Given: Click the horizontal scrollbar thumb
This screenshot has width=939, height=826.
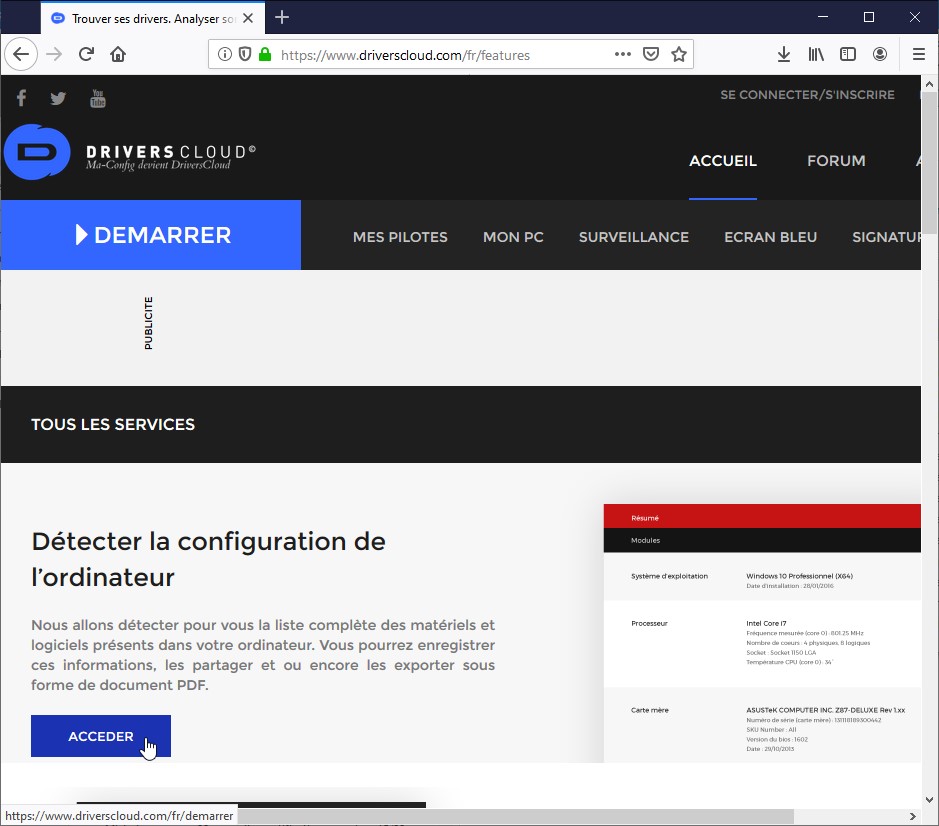Looking at the screenshot, I should [x=515, y=816].
